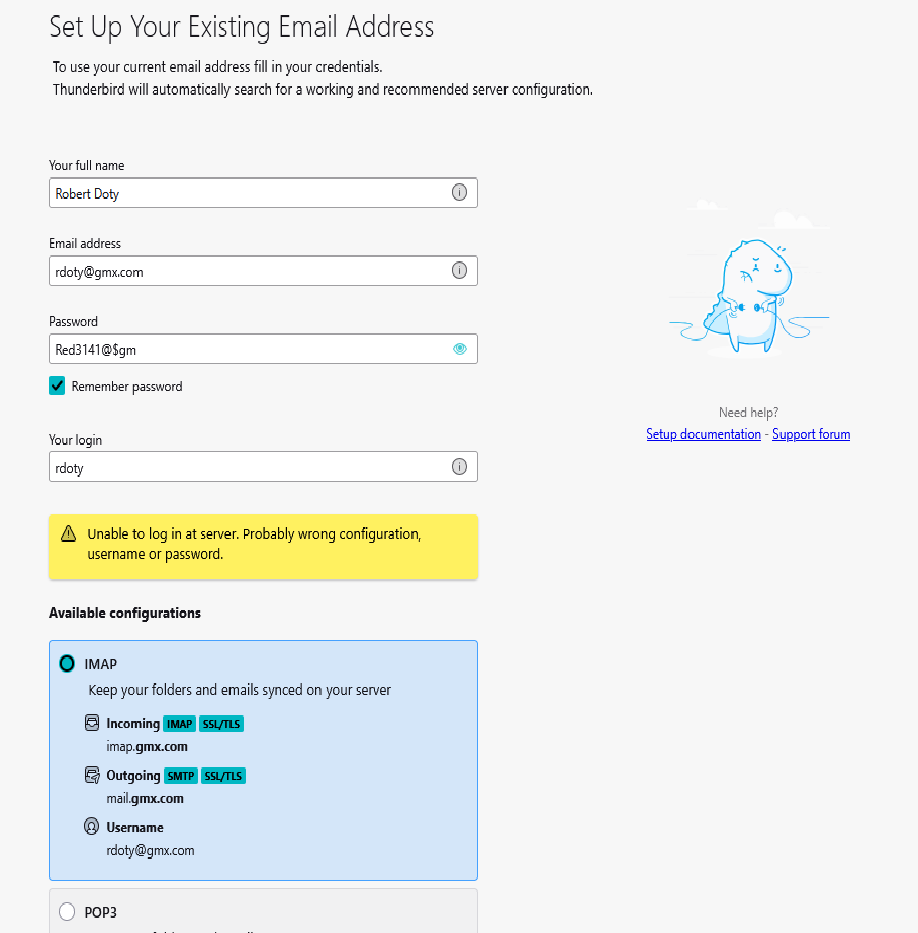
Task: Toggle password visibility eye icon
Action: pyautogui.click(x=459, y=349)
